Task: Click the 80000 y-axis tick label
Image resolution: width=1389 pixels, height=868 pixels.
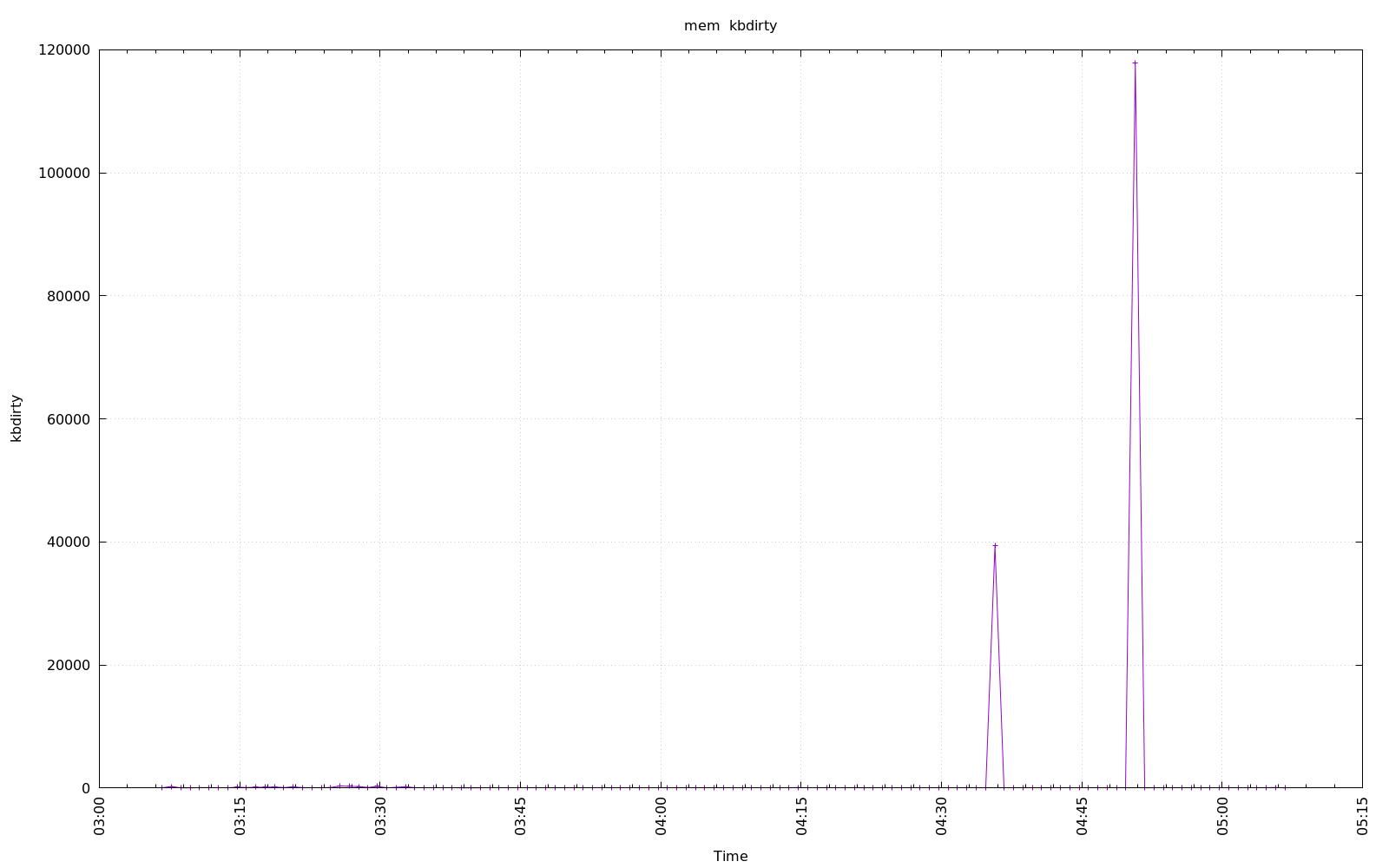Action: [x=69, y=296]
